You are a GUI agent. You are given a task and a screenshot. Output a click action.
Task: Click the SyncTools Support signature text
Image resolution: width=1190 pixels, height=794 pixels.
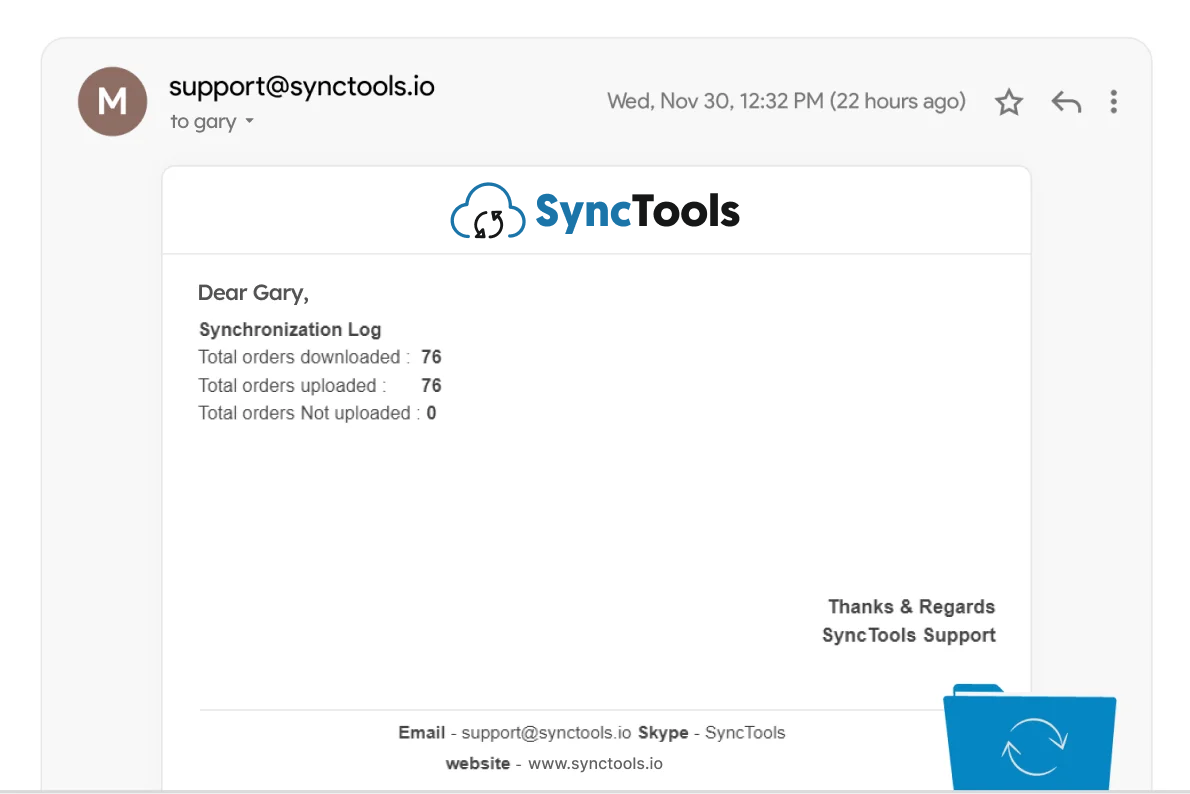point(908,635)
